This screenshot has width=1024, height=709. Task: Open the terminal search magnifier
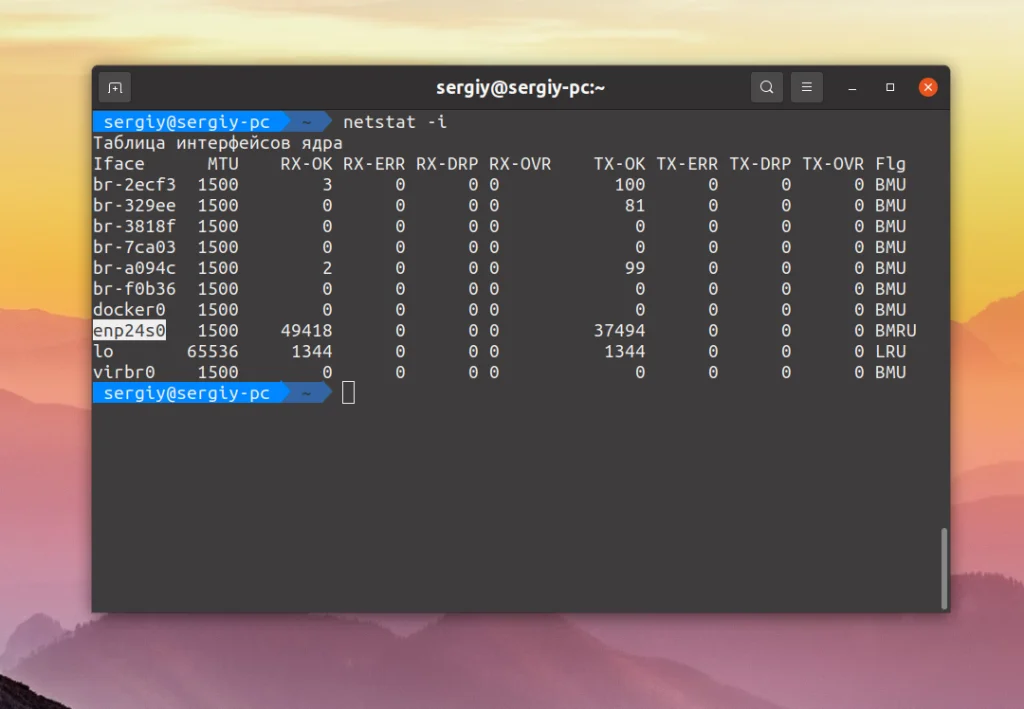click(x=766, y=87)
